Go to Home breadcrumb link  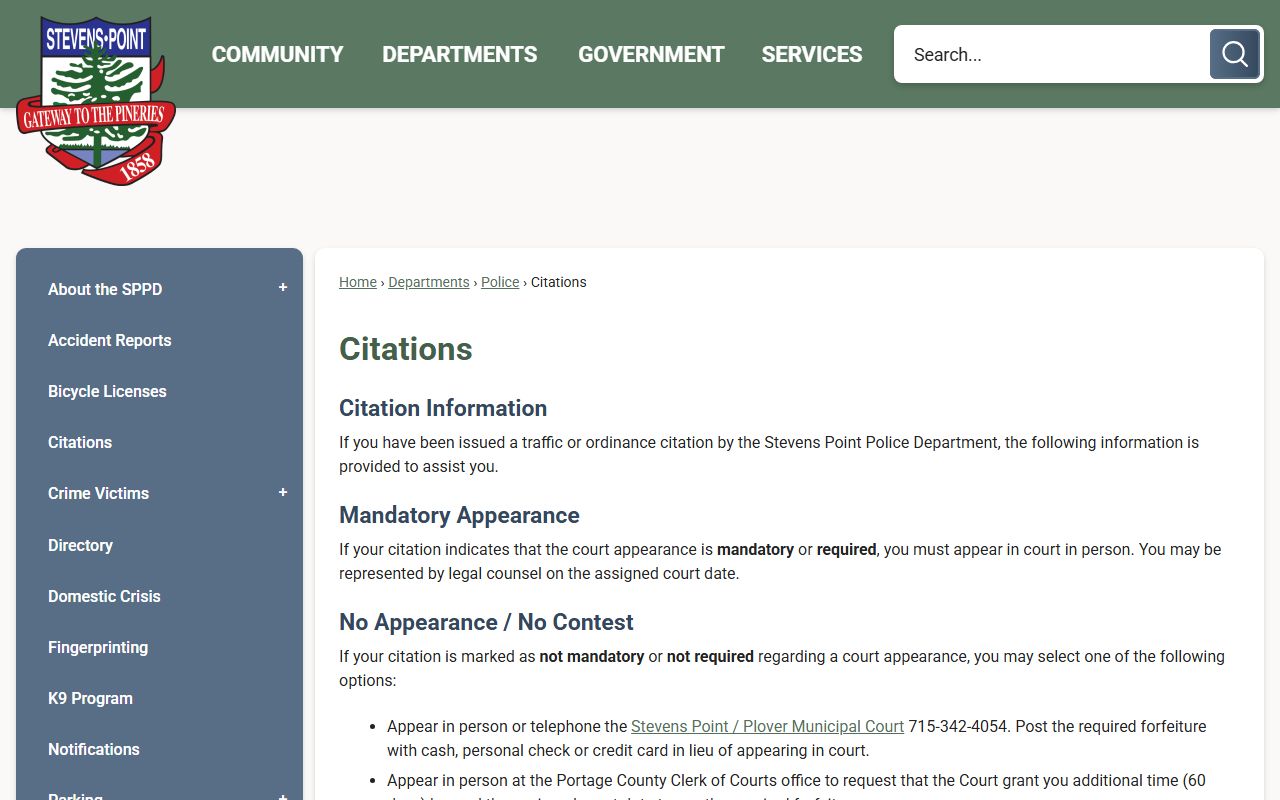(357, 282)
